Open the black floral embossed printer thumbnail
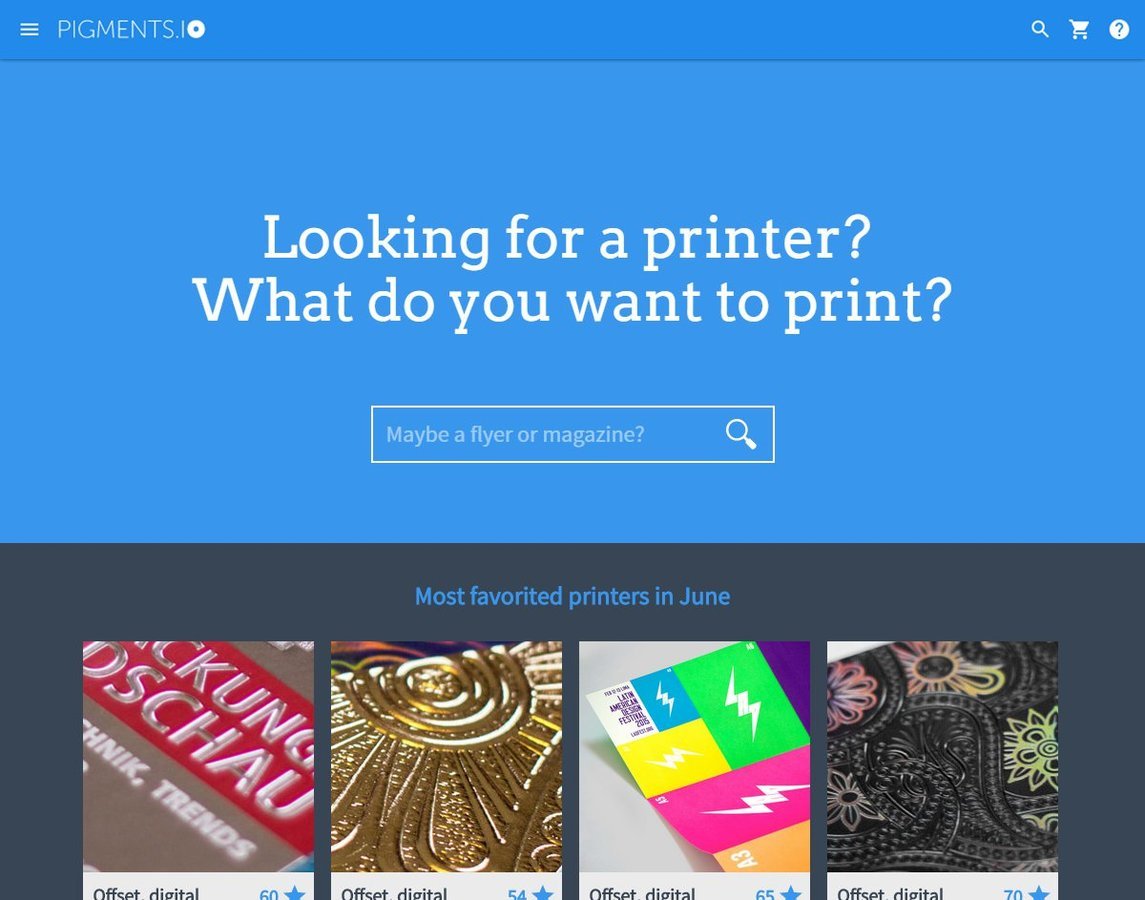This screenshot has width=1145, height=900. click(x=942, y=756)
